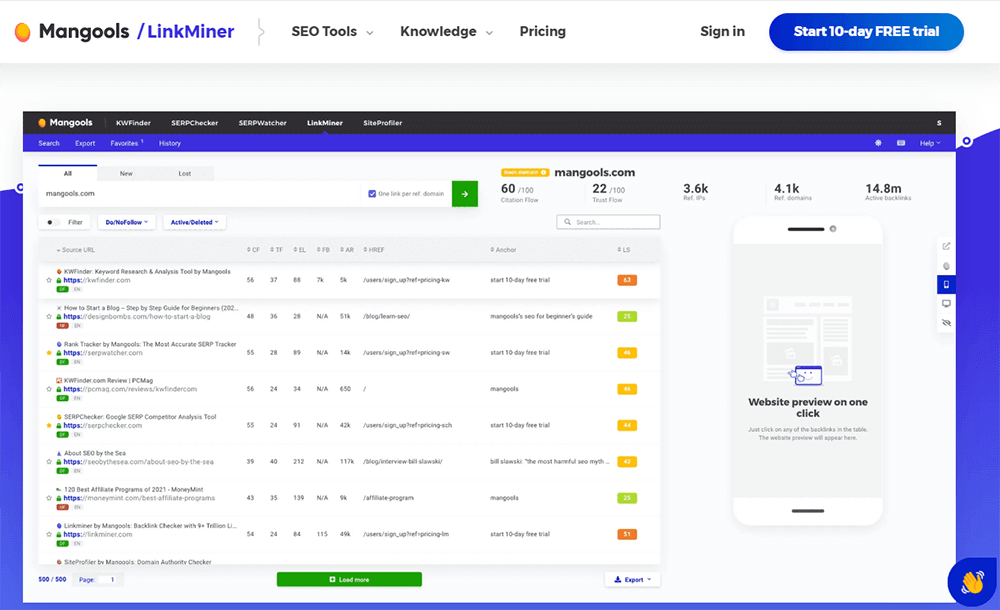Sort table by TF column header
The width and height of the screenshot is (1000, 610).
click(276, 250)
